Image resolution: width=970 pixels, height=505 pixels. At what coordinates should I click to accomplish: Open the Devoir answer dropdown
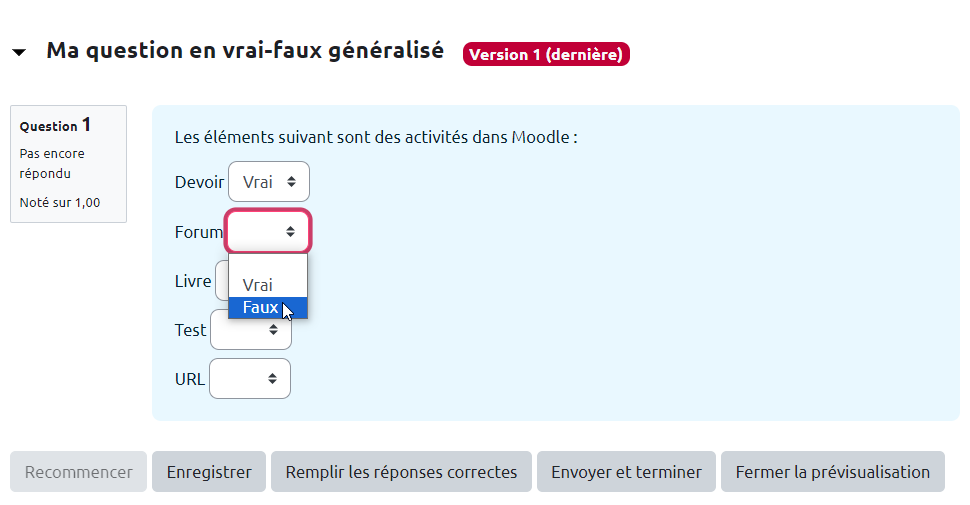click(x=269, y=182)
